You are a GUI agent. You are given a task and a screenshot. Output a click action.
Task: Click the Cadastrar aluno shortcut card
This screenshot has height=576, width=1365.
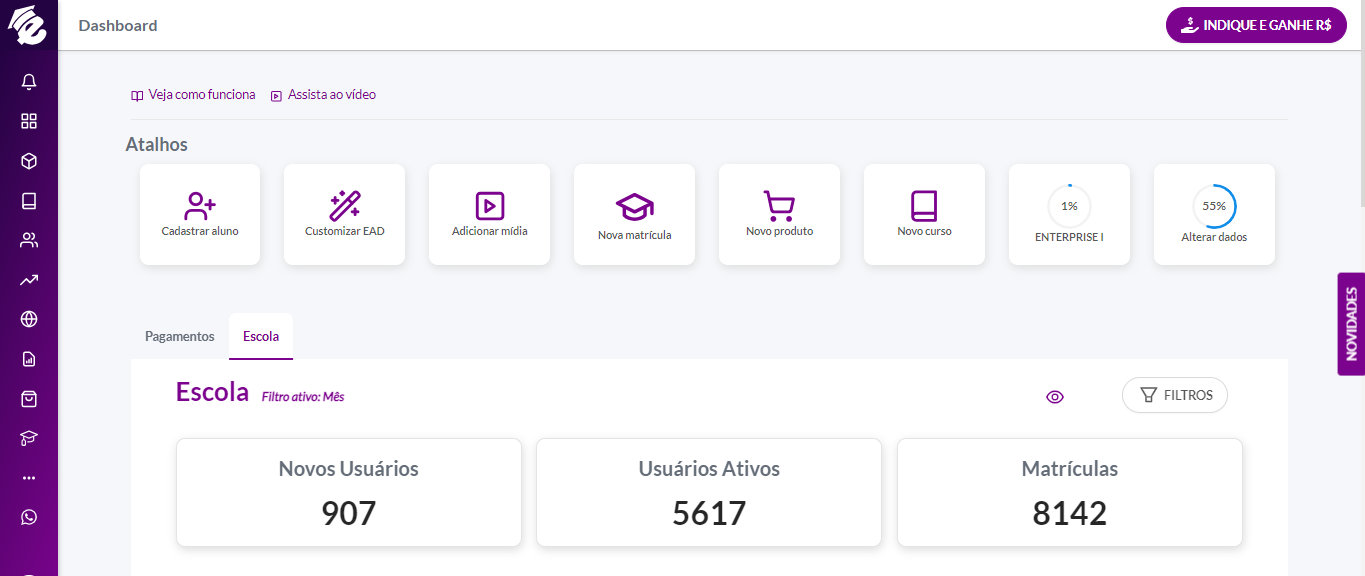[200, 214]
